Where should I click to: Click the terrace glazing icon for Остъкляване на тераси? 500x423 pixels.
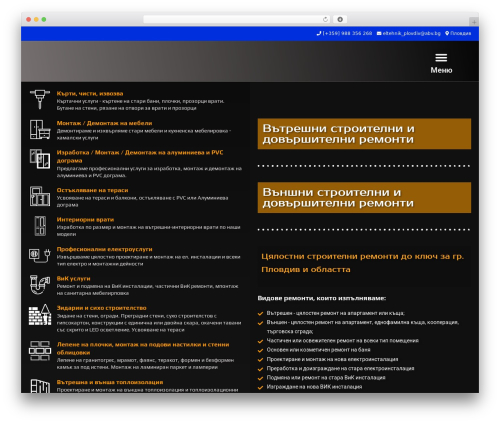pyautogui.click(x=40, y=196)
